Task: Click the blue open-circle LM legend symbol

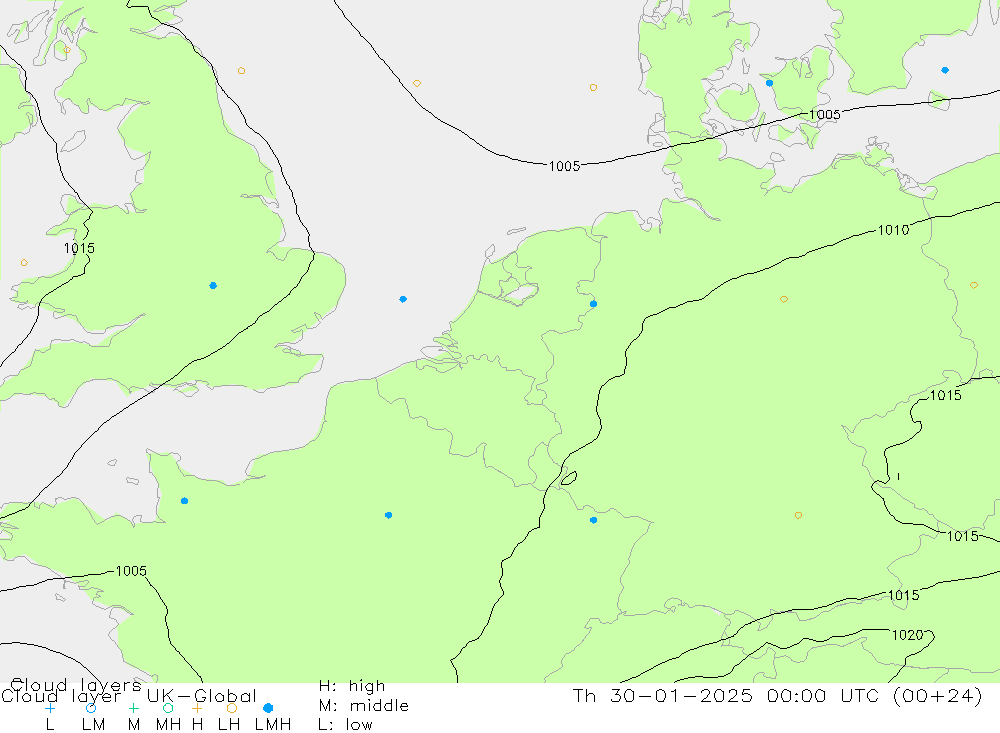Action: pyautogui.click(x=91, y=708)
